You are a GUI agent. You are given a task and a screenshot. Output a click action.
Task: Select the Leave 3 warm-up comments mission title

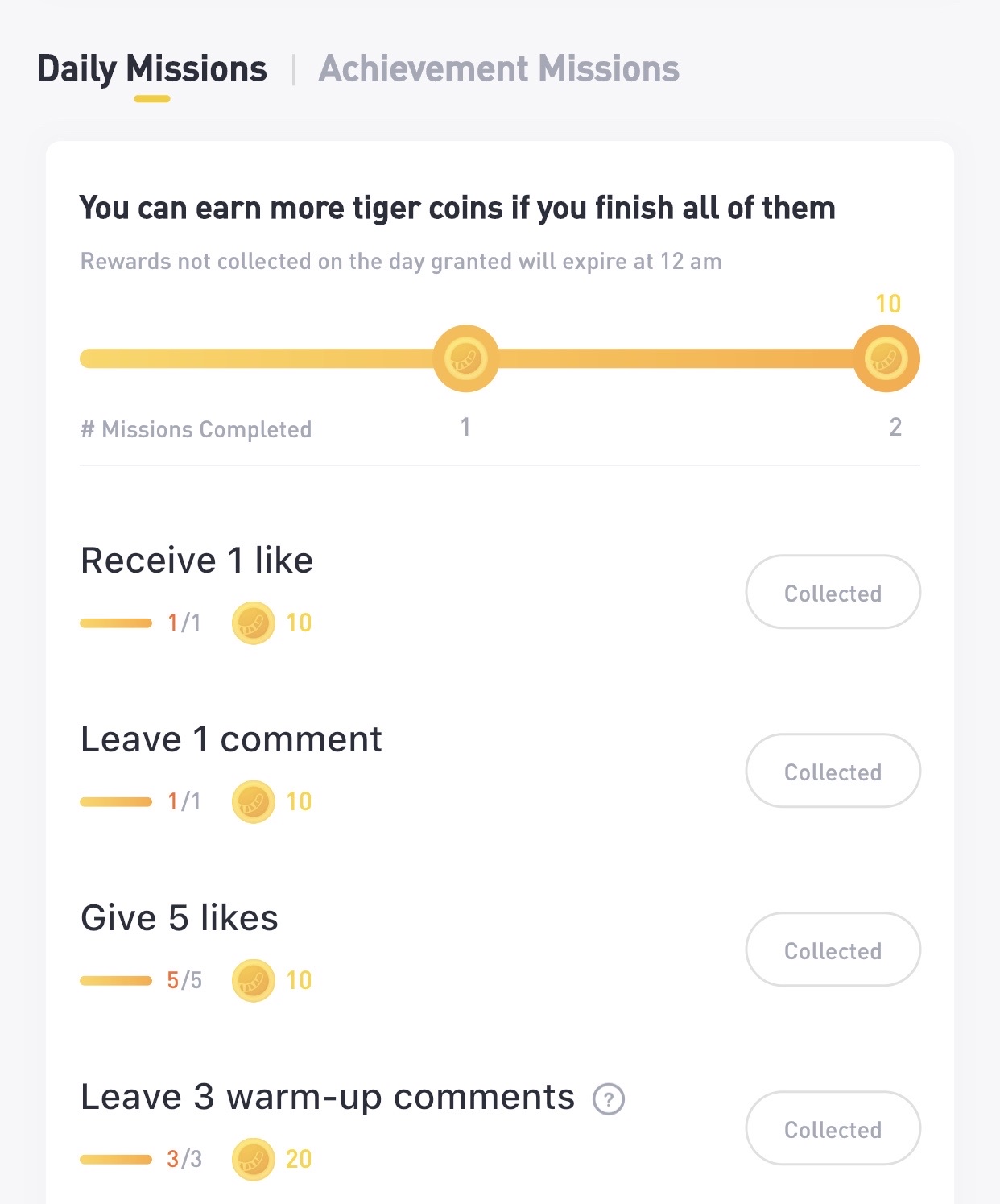328,1097
